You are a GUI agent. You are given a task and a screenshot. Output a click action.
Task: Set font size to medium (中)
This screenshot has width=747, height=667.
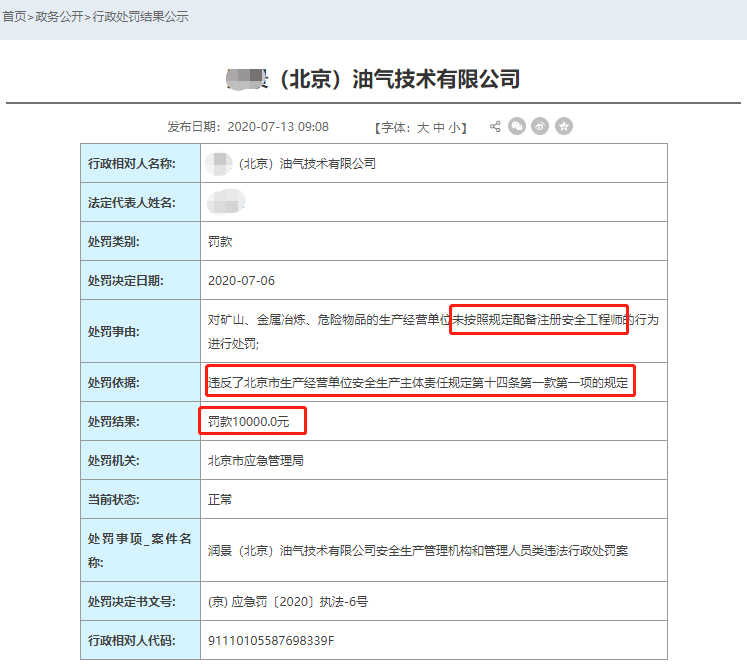click(x=439, y=127)
